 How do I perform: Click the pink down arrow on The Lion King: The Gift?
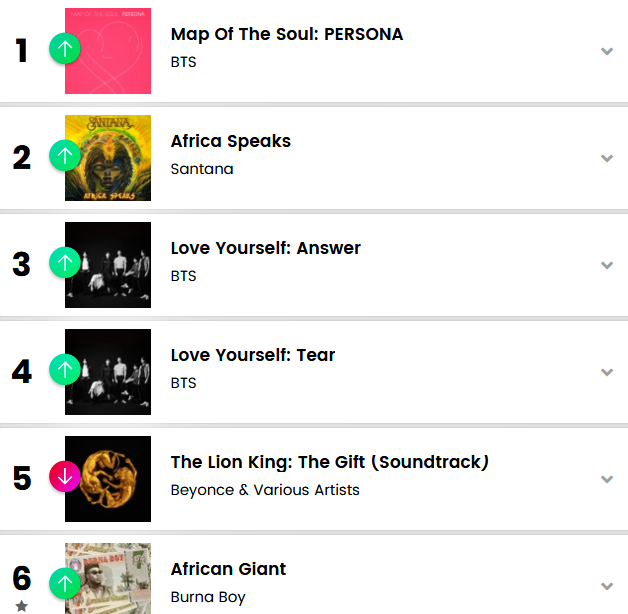65,477
